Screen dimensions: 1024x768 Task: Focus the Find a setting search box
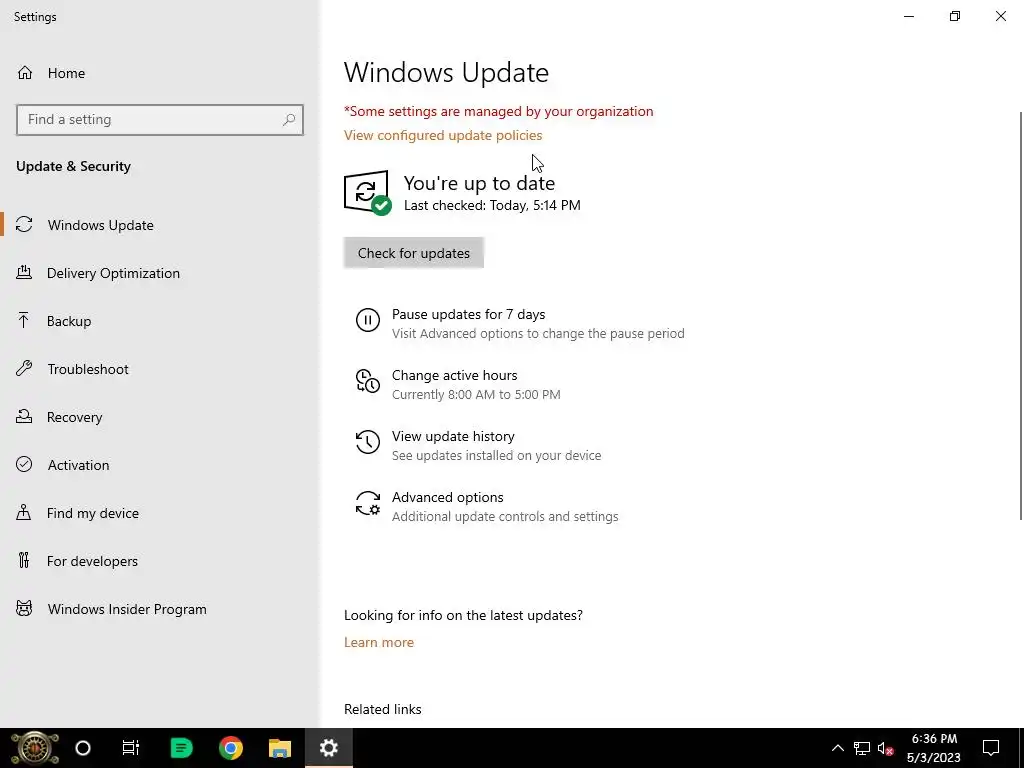tap(160, 120)
